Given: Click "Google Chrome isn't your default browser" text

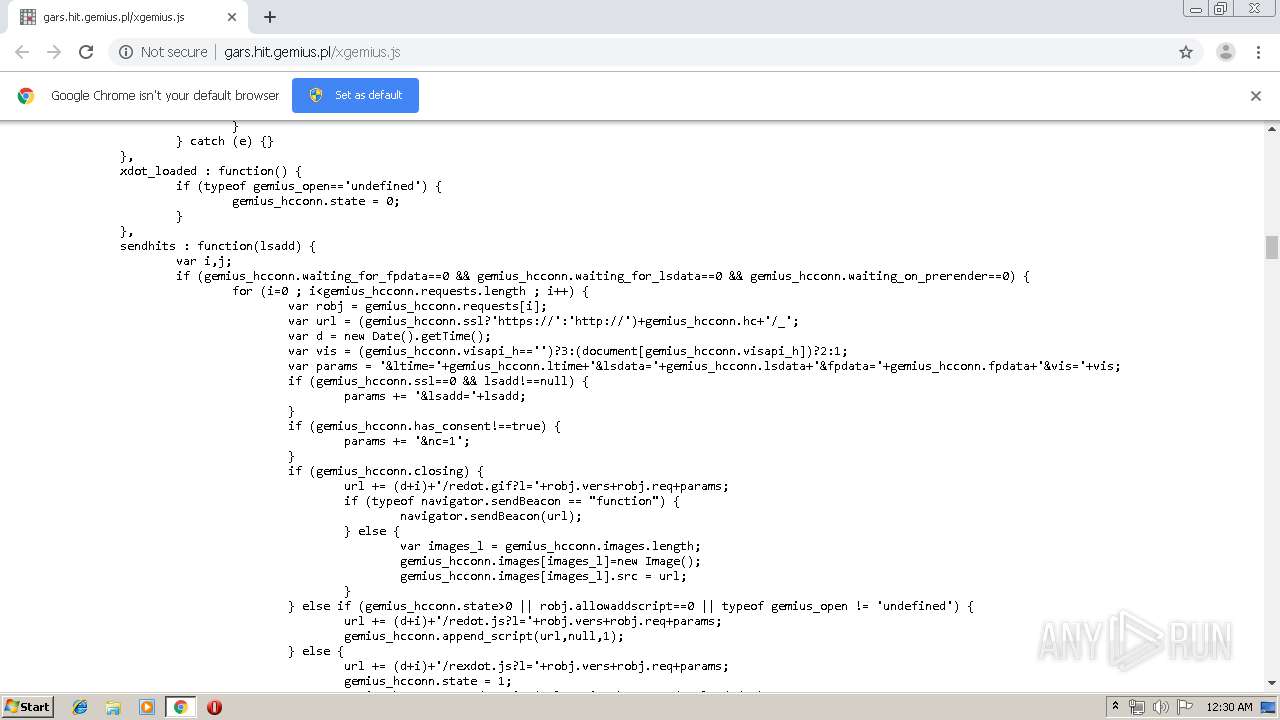Looking at the screenshot, I should coord(165,96).
